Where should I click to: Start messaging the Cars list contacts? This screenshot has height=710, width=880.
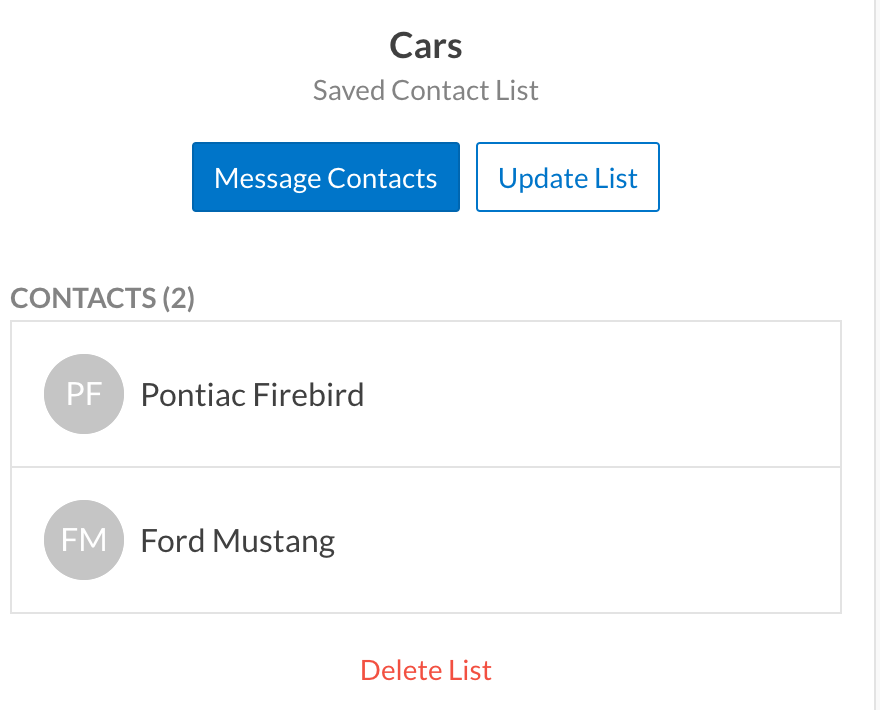326,178
